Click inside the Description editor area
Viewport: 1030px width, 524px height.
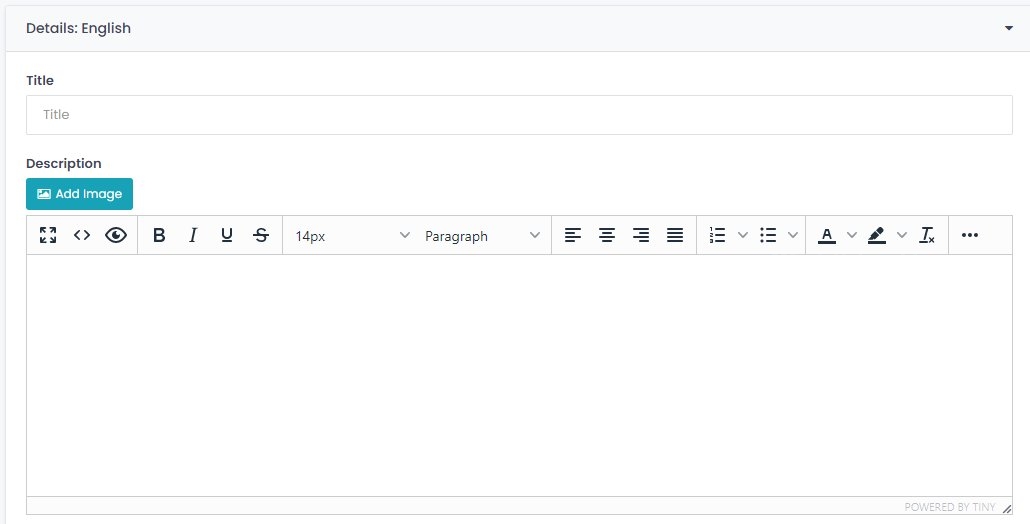(519, 375)
